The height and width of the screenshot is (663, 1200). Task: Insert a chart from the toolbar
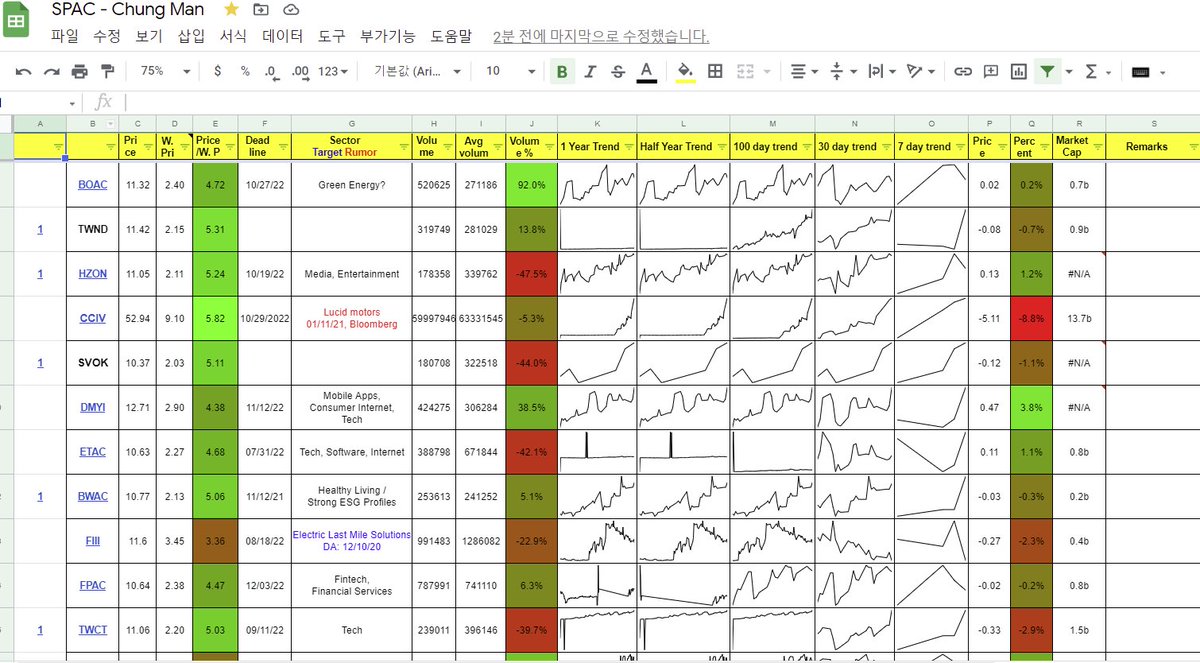coord(1019,72)
